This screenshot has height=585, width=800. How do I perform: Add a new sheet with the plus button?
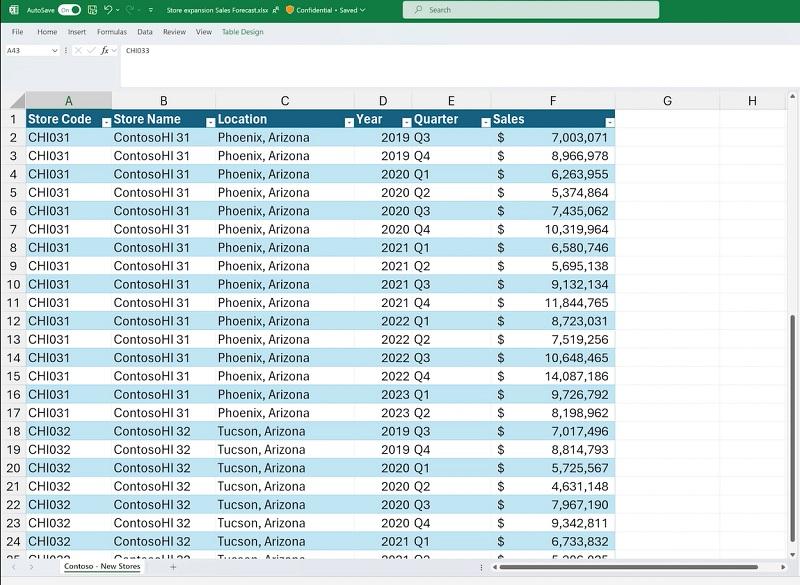click(173, 566)
